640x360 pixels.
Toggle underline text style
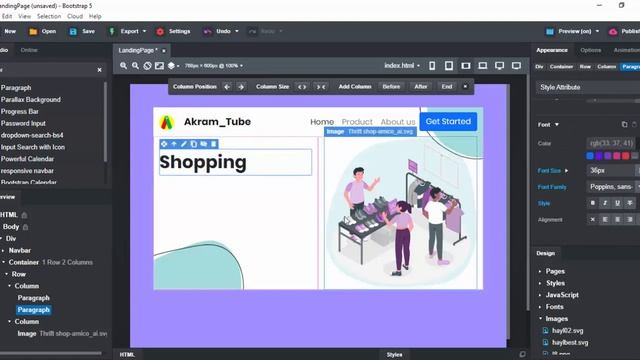[x=617, y=203]
